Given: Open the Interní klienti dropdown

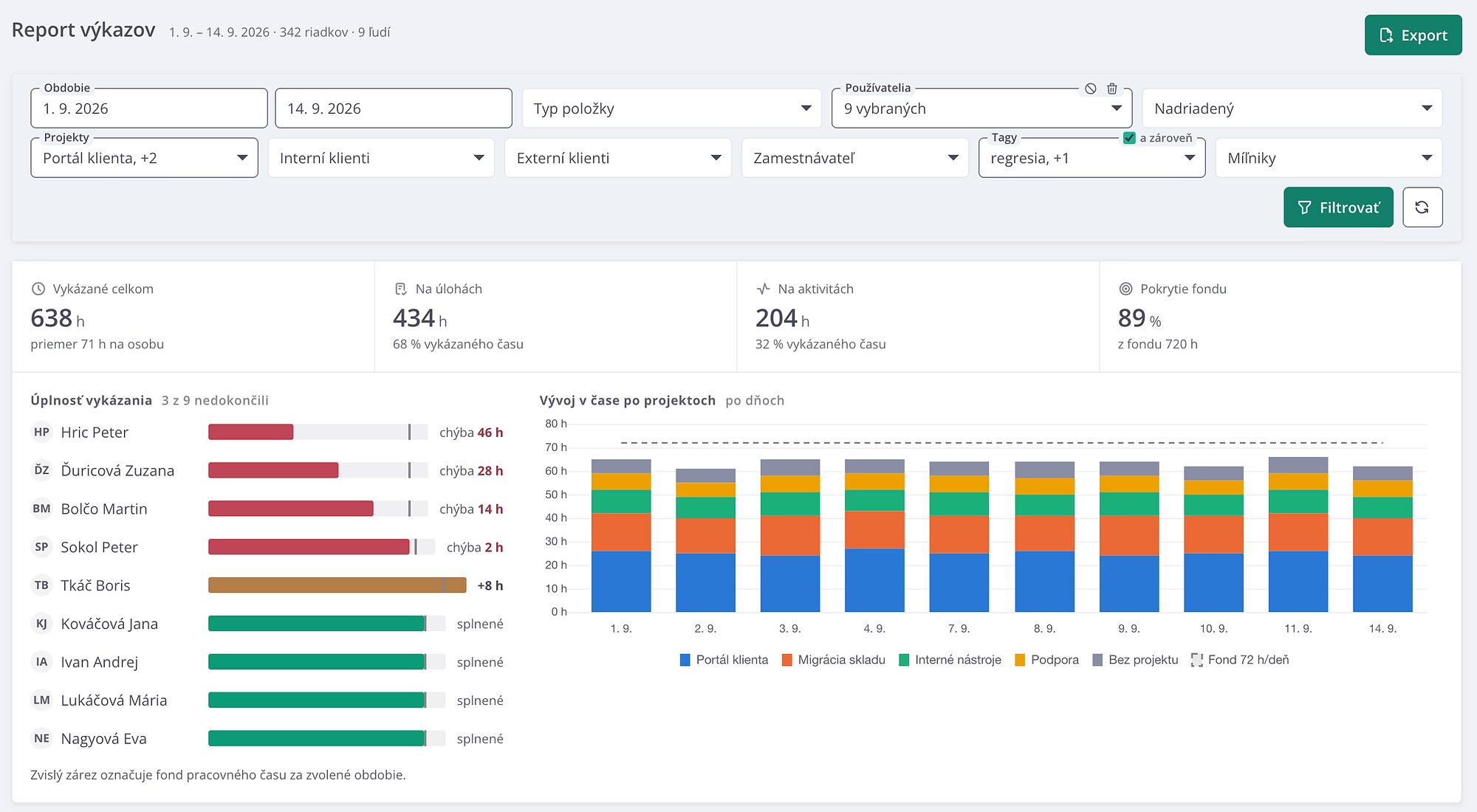Looking at the screenshot, I should (382, 158).
